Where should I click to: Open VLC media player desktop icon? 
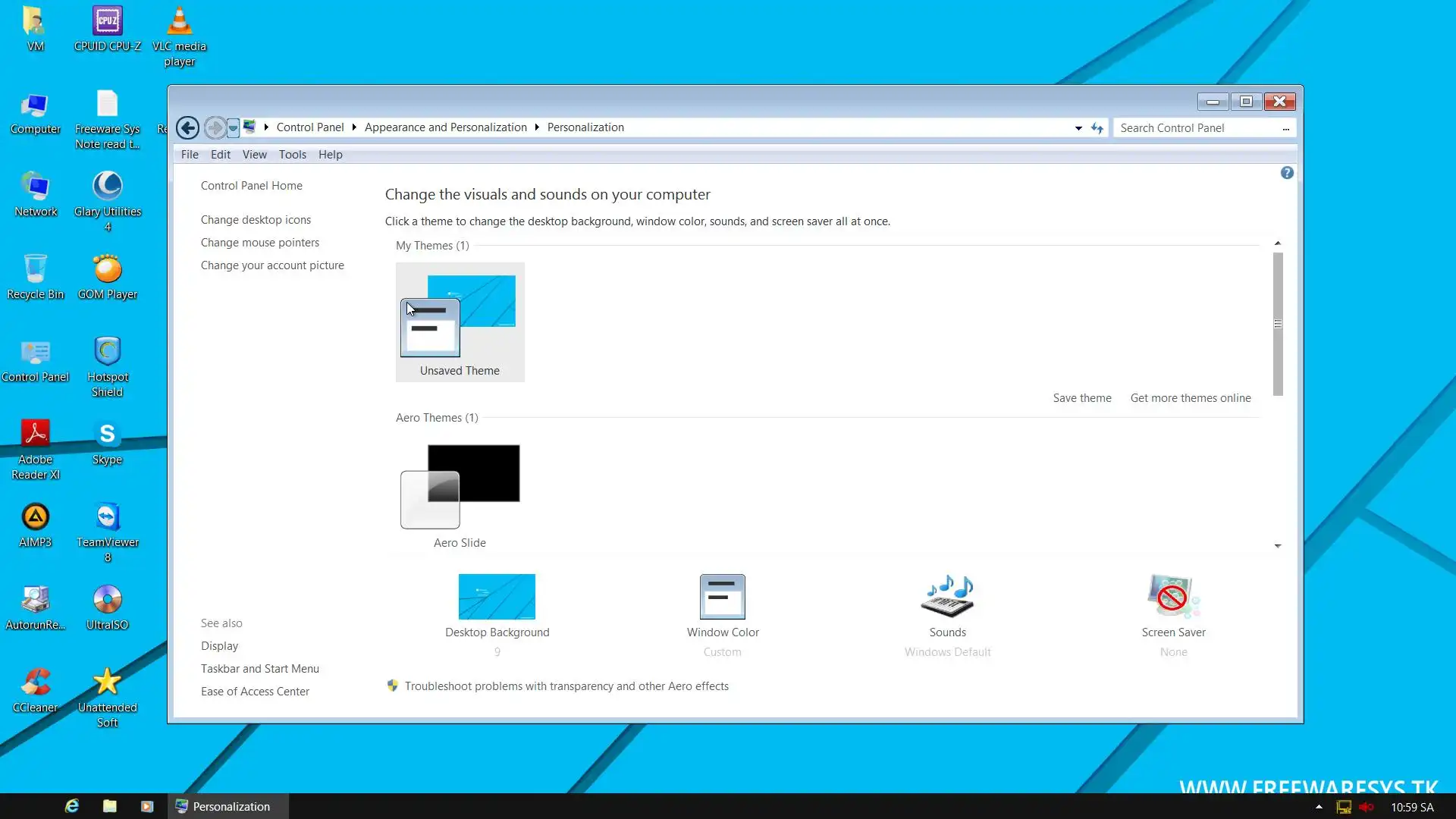pos(179,23)
